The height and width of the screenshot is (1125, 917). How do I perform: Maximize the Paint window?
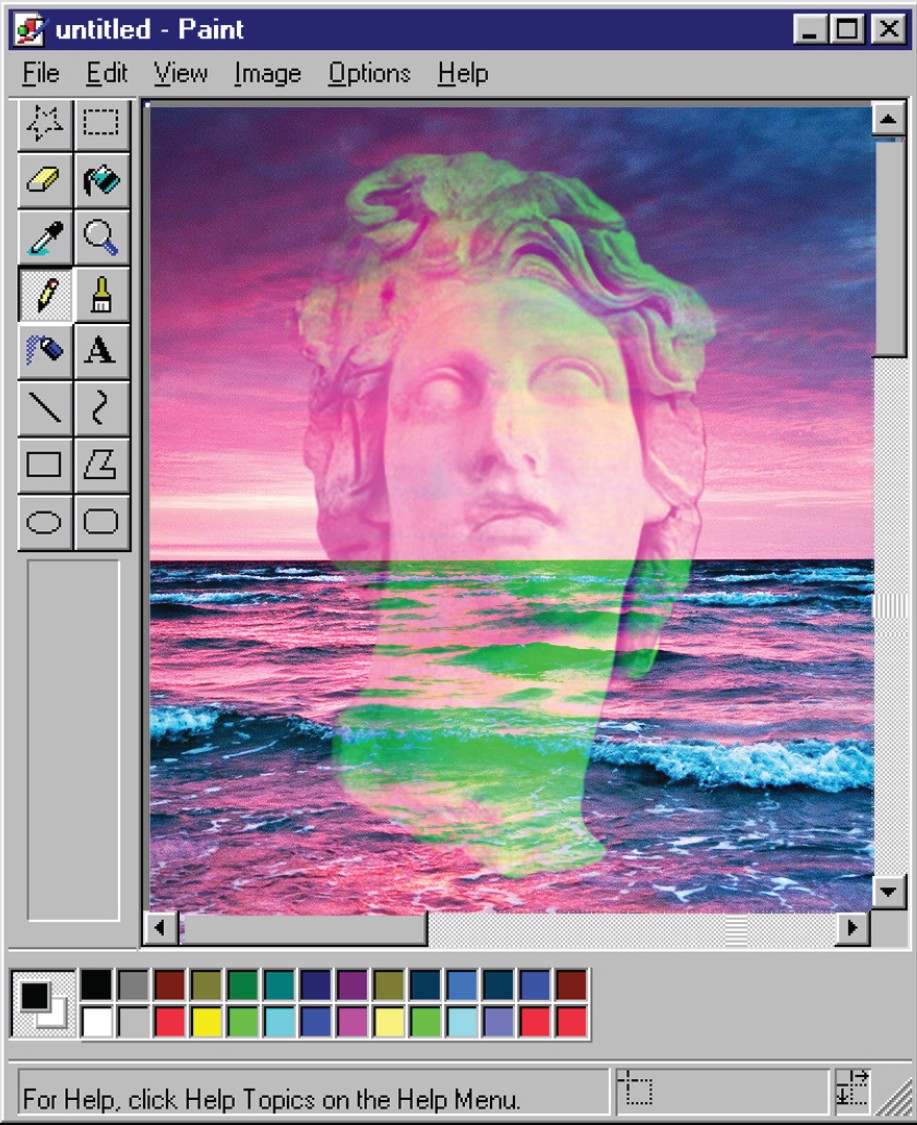pos(848,30)
